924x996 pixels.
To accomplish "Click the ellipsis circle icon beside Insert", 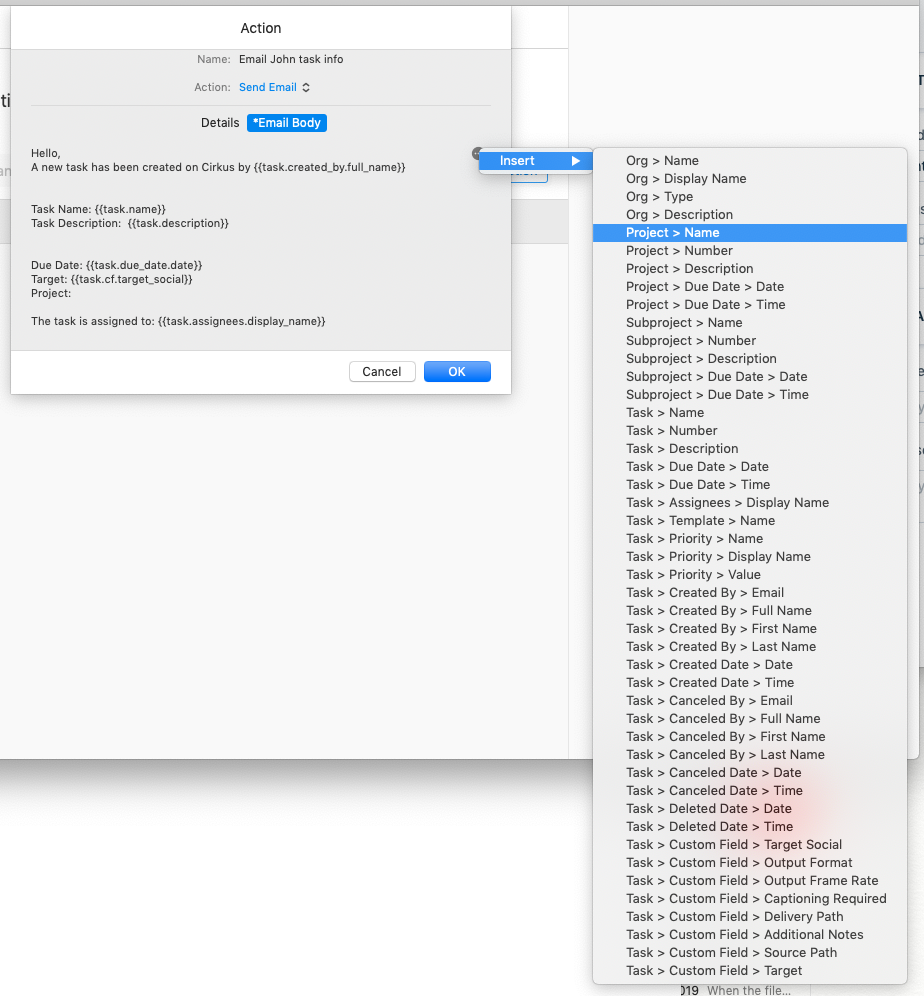I will (477, 153).
